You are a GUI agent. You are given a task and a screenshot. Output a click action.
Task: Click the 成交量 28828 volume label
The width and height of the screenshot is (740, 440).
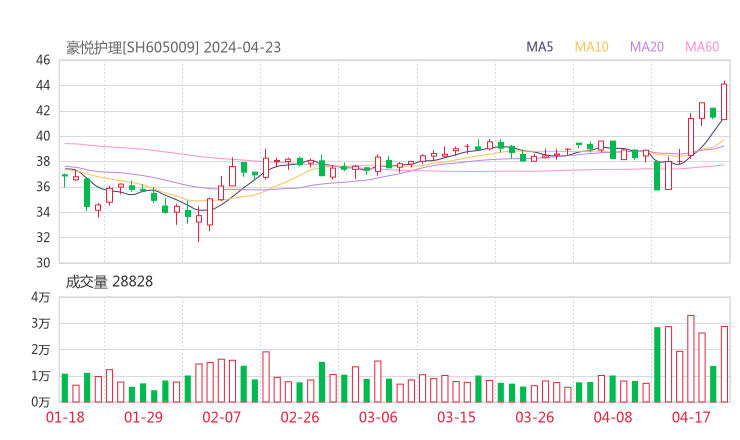click(x=109, y=282)
